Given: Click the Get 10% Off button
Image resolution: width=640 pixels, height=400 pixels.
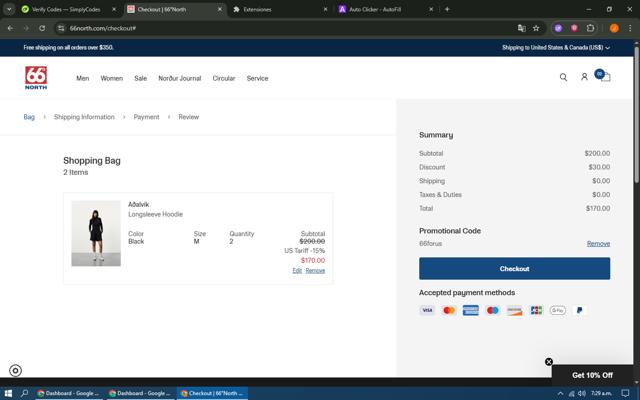Looking at the screenshot, I should pos(592,375).
